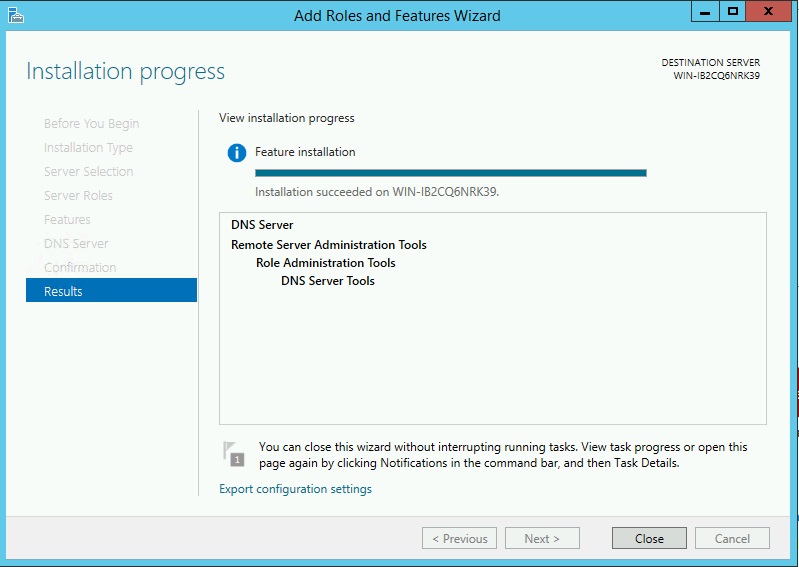
Task: Select the Before You Begin step in the sidebar
Action: 91,124
